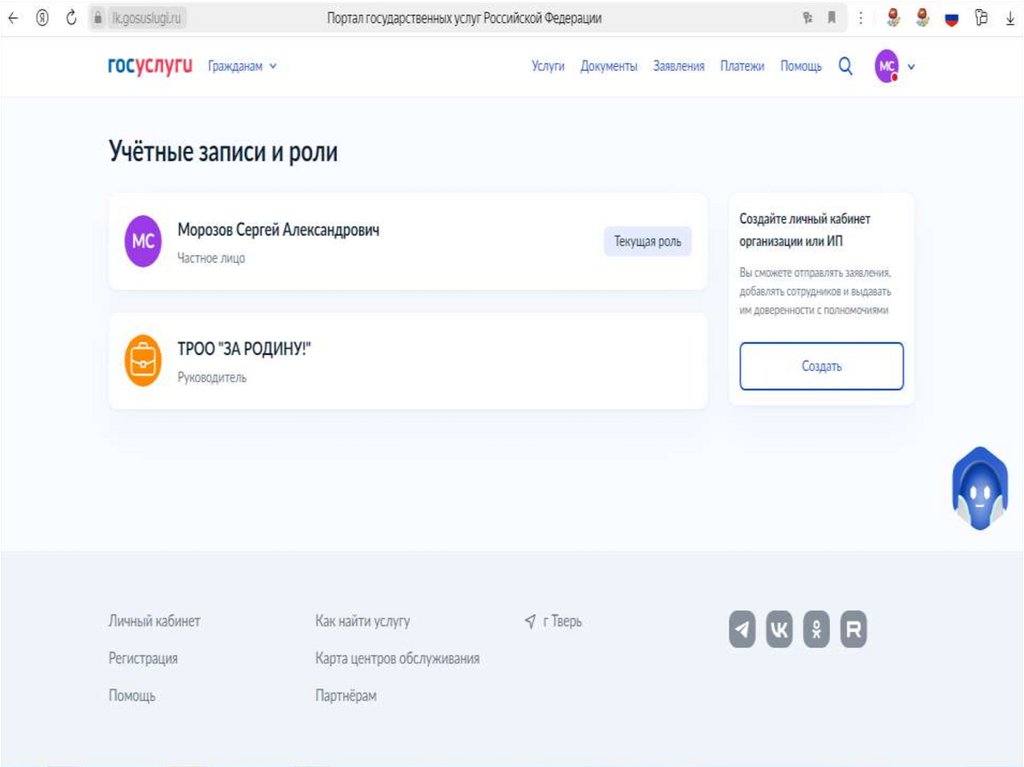
Task: Open browser downloads arrow icon
Action: tap(1008, 18)
